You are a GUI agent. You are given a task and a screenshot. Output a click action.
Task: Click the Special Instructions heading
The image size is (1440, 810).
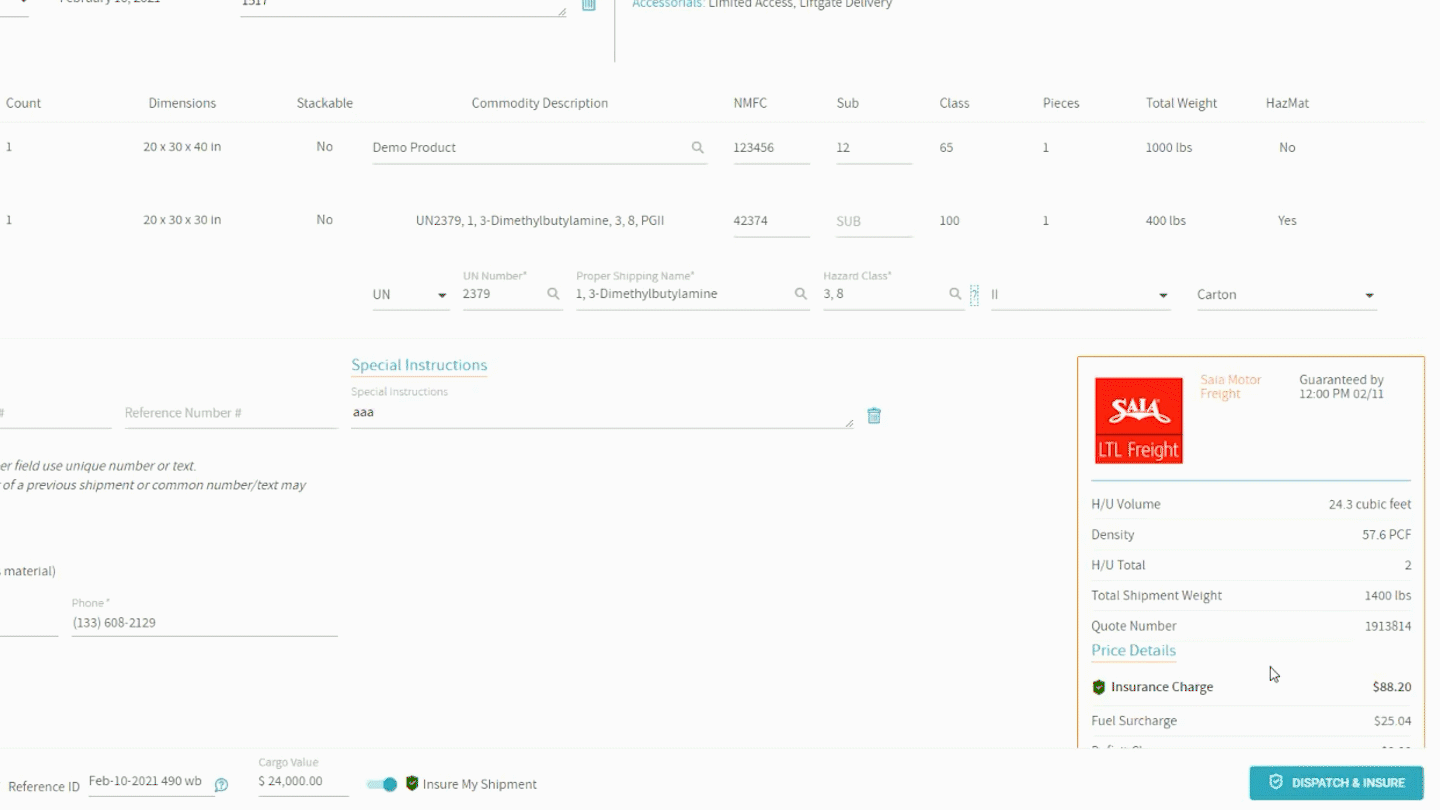(x=419, y=365)
